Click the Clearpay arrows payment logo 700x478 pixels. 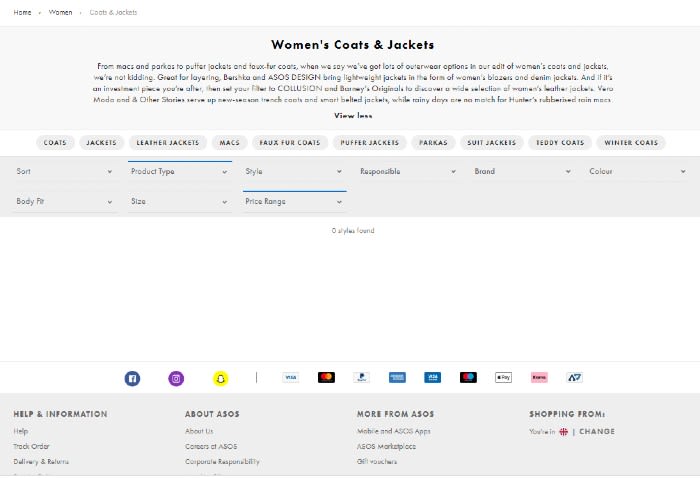(575, 378)
